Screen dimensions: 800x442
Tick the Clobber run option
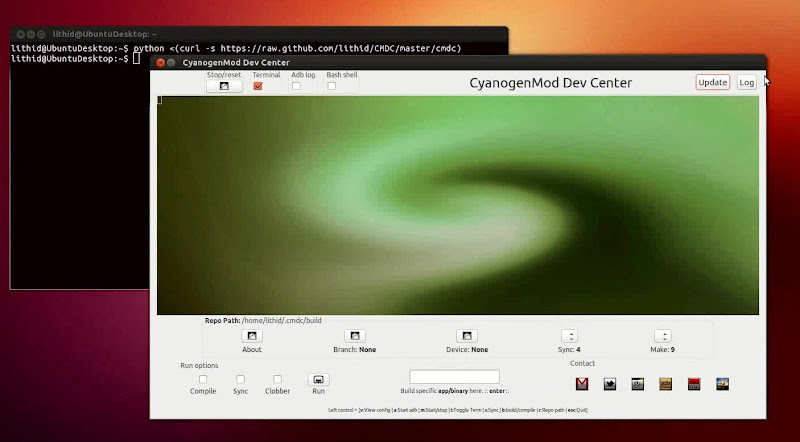278,379
